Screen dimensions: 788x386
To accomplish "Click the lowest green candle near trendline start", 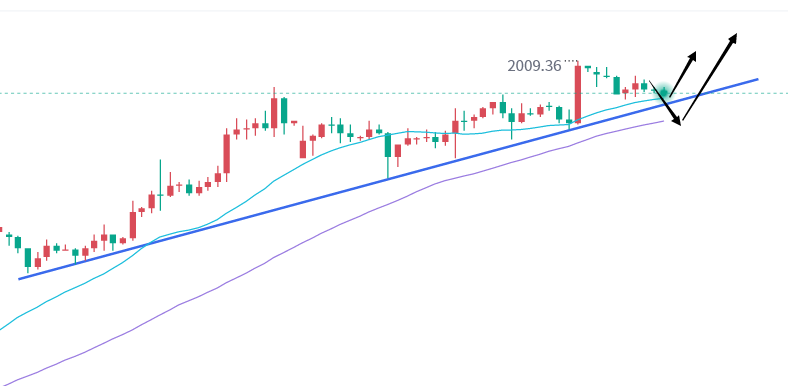I will [x=28, y=258].
